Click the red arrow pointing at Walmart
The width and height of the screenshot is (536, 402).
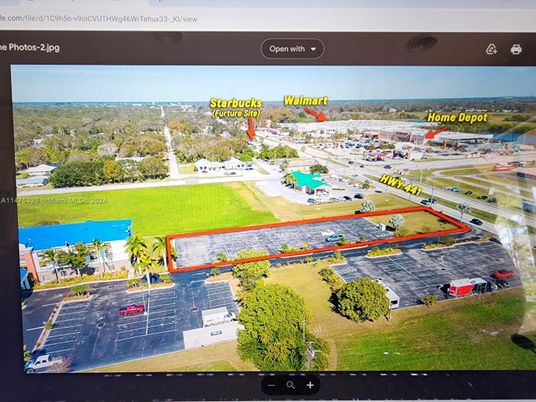tap(316, 115)
